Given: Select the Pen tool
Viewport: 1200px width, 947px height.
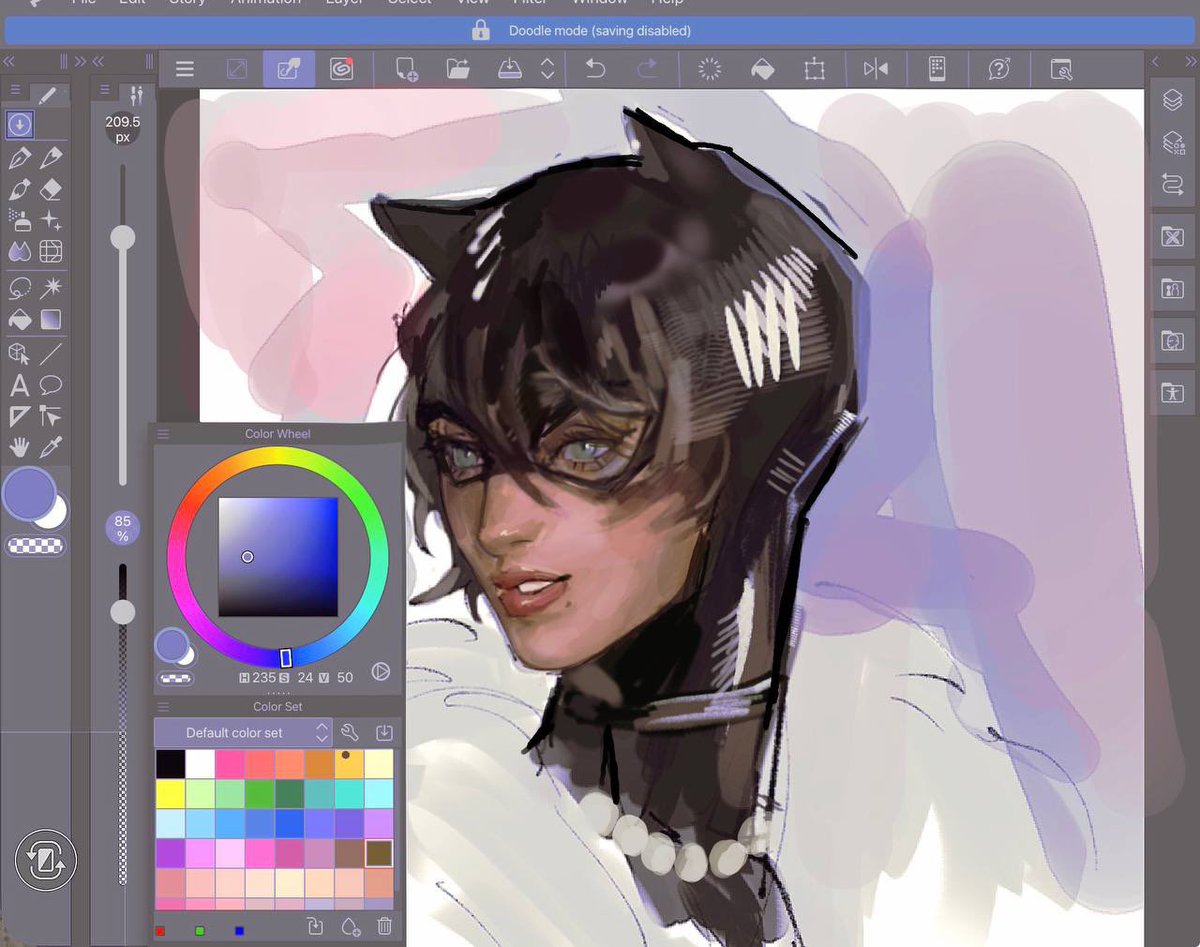Looking at the screenshot, I should click(19, 157).
